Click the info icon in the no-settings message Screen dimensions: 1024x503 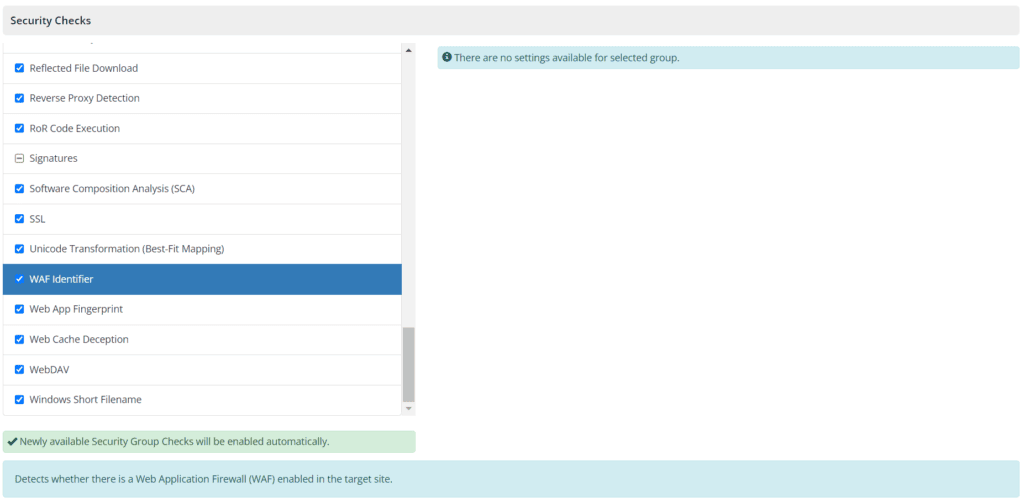point(447,58)
